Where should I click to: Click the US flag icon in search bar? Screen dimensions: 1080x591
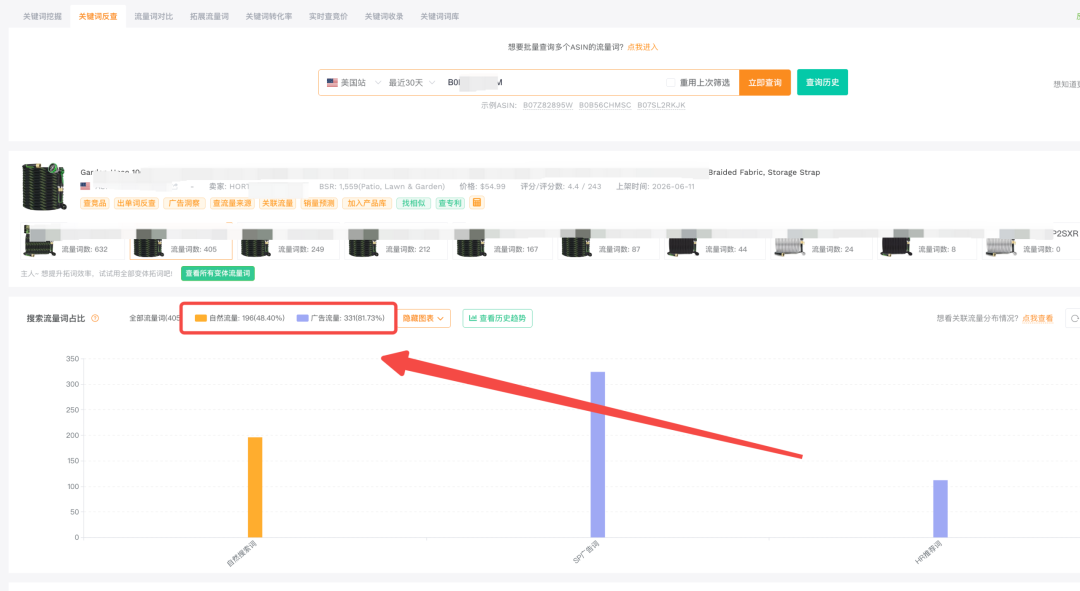(x=332, y=83)
